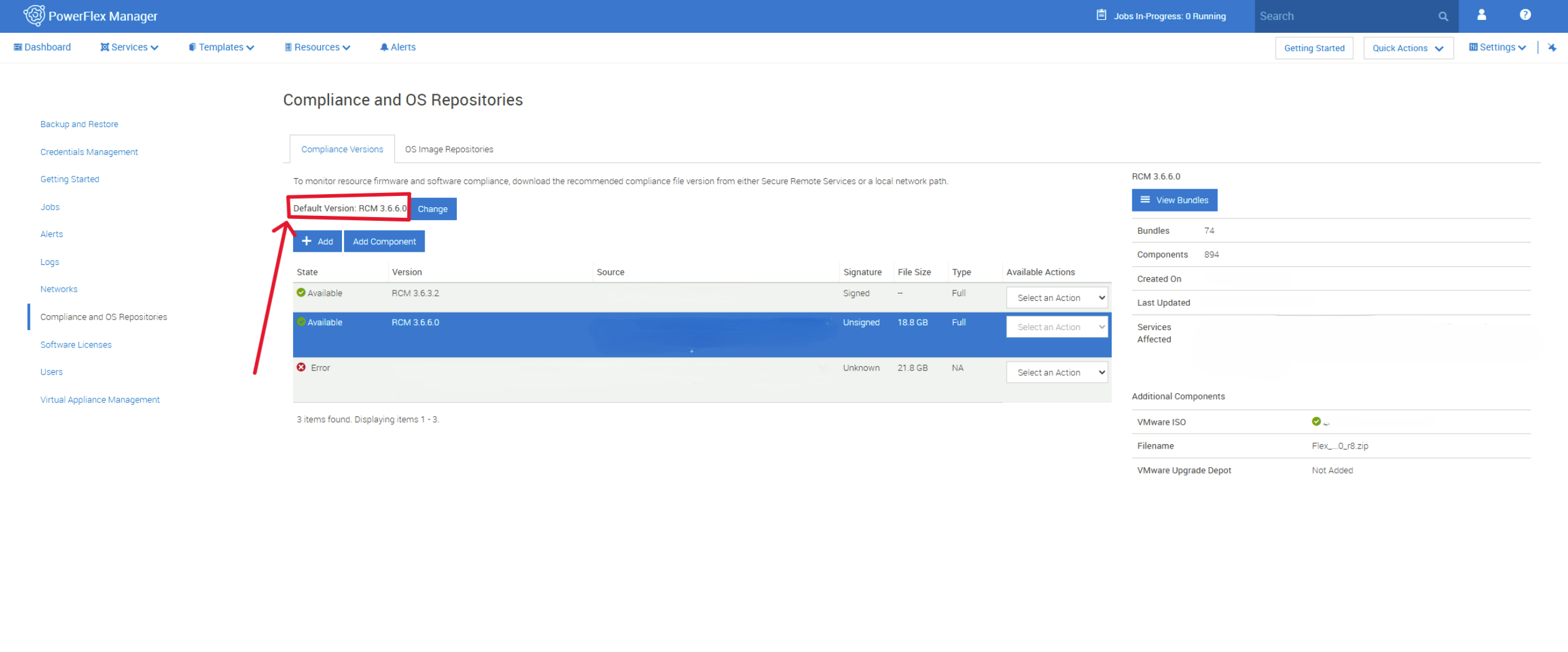Open the Alerts top menu item
1568x652 pixels.
point(398,47)
